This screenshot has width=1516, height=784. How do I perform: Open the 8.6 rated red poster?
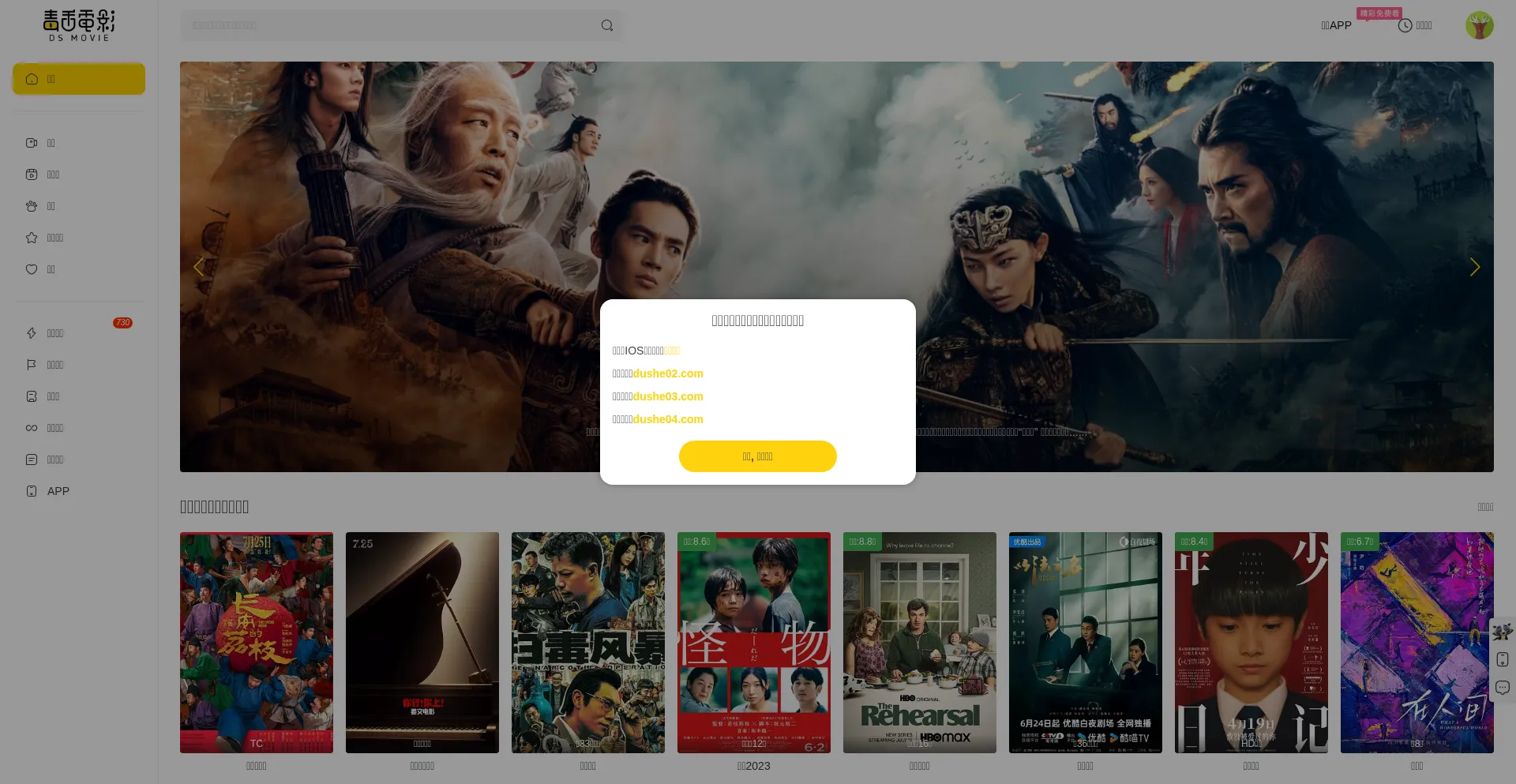(754, 643)
